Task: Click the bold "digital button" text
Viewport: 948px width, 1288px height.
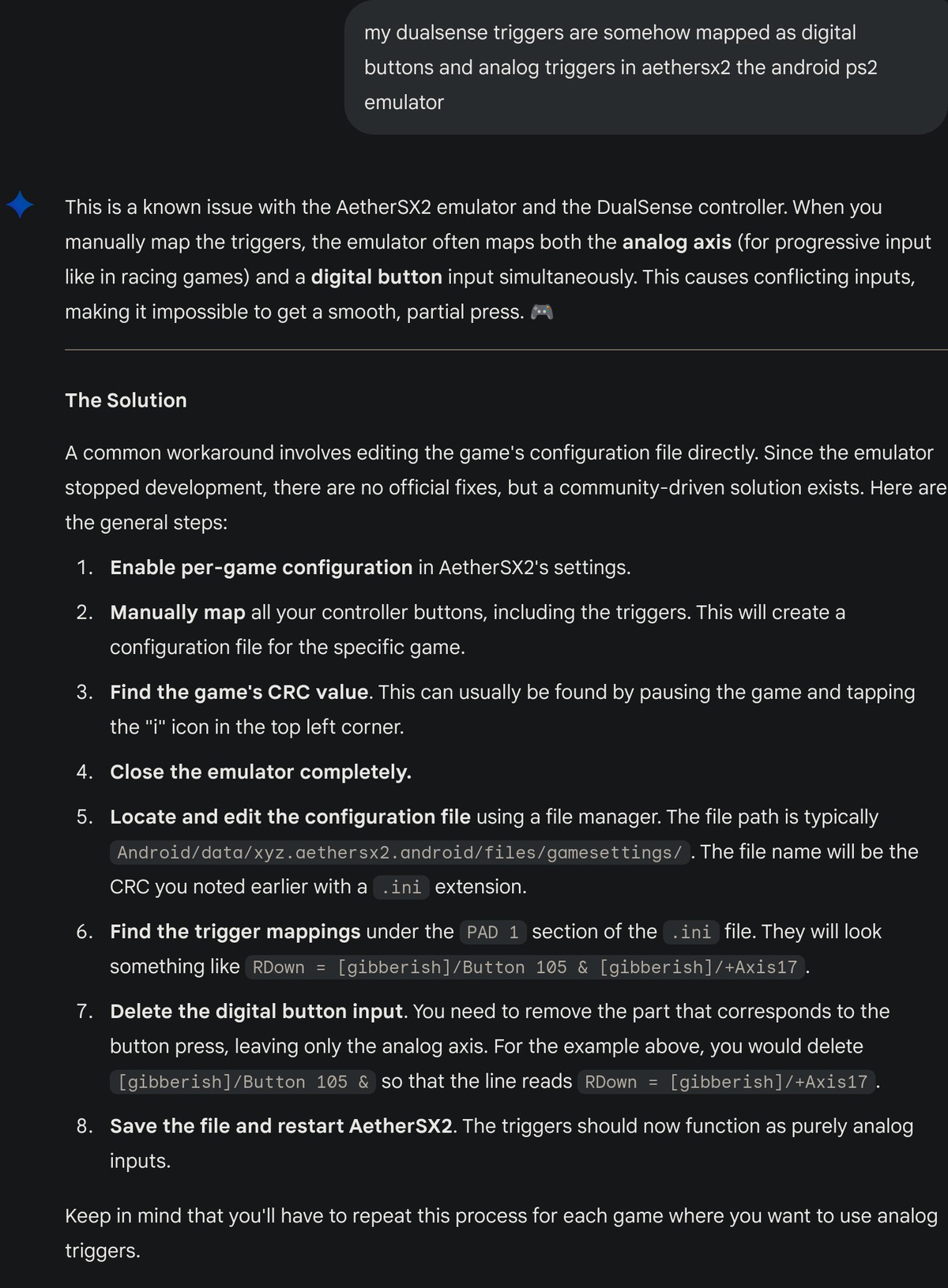Action: coord(376,277)
